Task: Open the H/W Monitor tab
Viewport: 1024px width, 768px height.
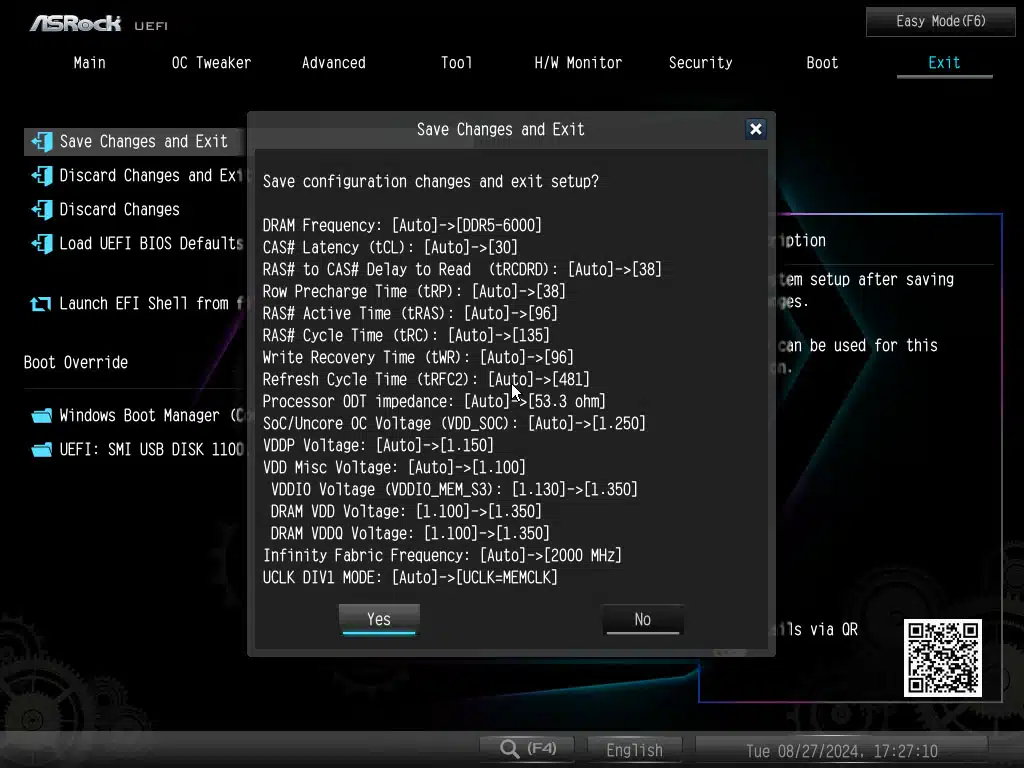Action: (x=578, y=62)
